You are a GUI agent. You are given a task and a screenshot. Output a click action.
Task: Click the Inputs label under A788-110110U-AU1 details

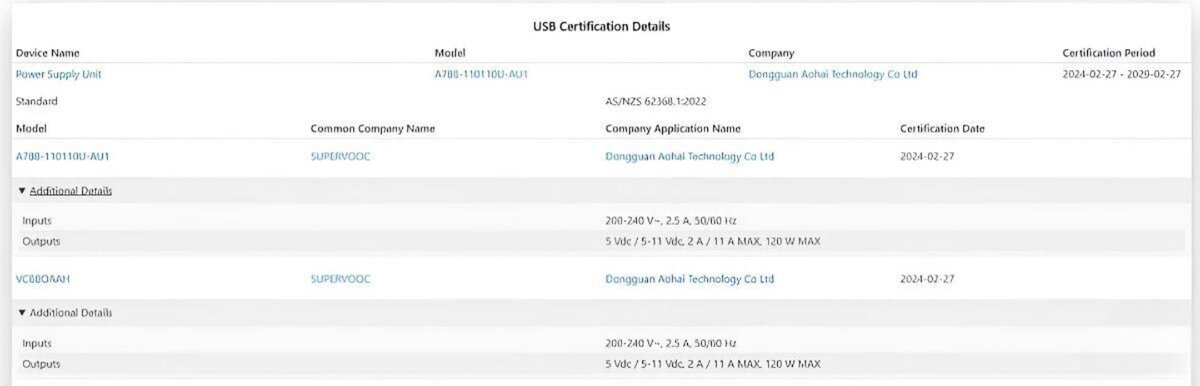[37, 220]
